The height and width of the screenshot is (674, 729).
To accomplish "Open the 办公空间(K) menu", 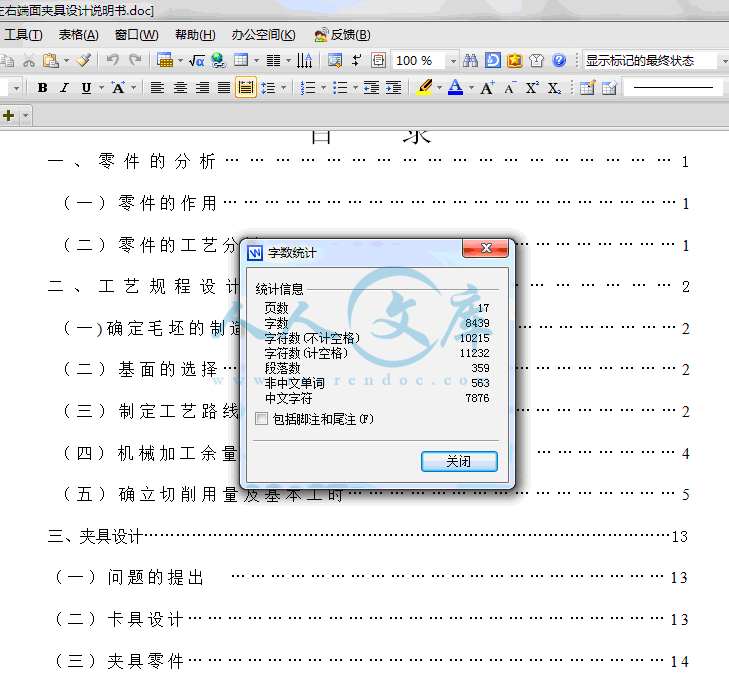I will 264,35.
